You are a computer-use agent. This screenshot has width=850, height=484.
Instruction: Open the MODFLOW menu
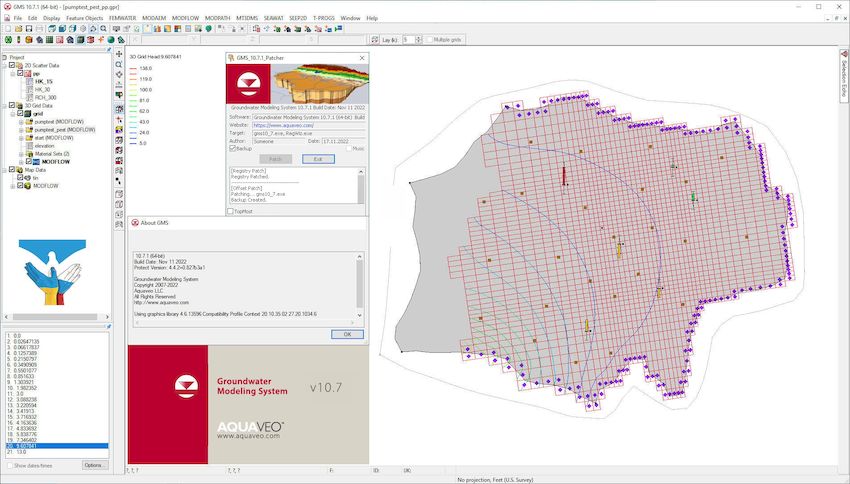186,18
